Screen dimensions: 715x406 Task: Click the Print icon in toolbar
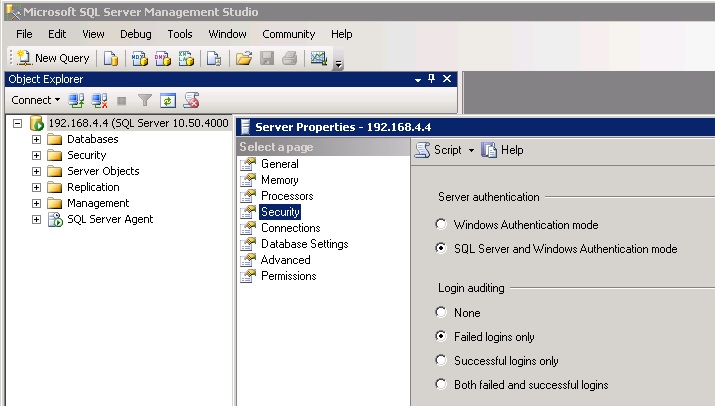point(290,58)
